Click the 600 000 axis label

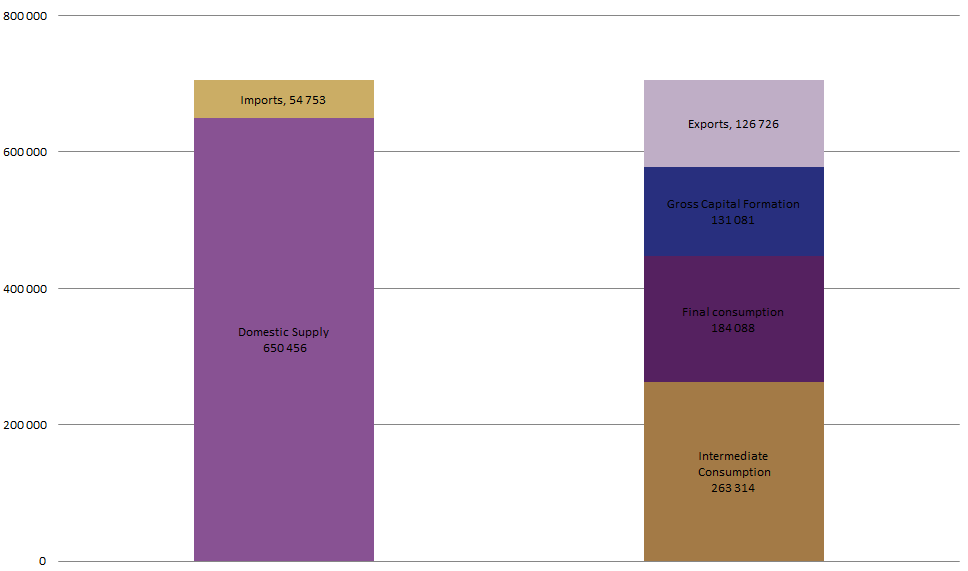25,152
